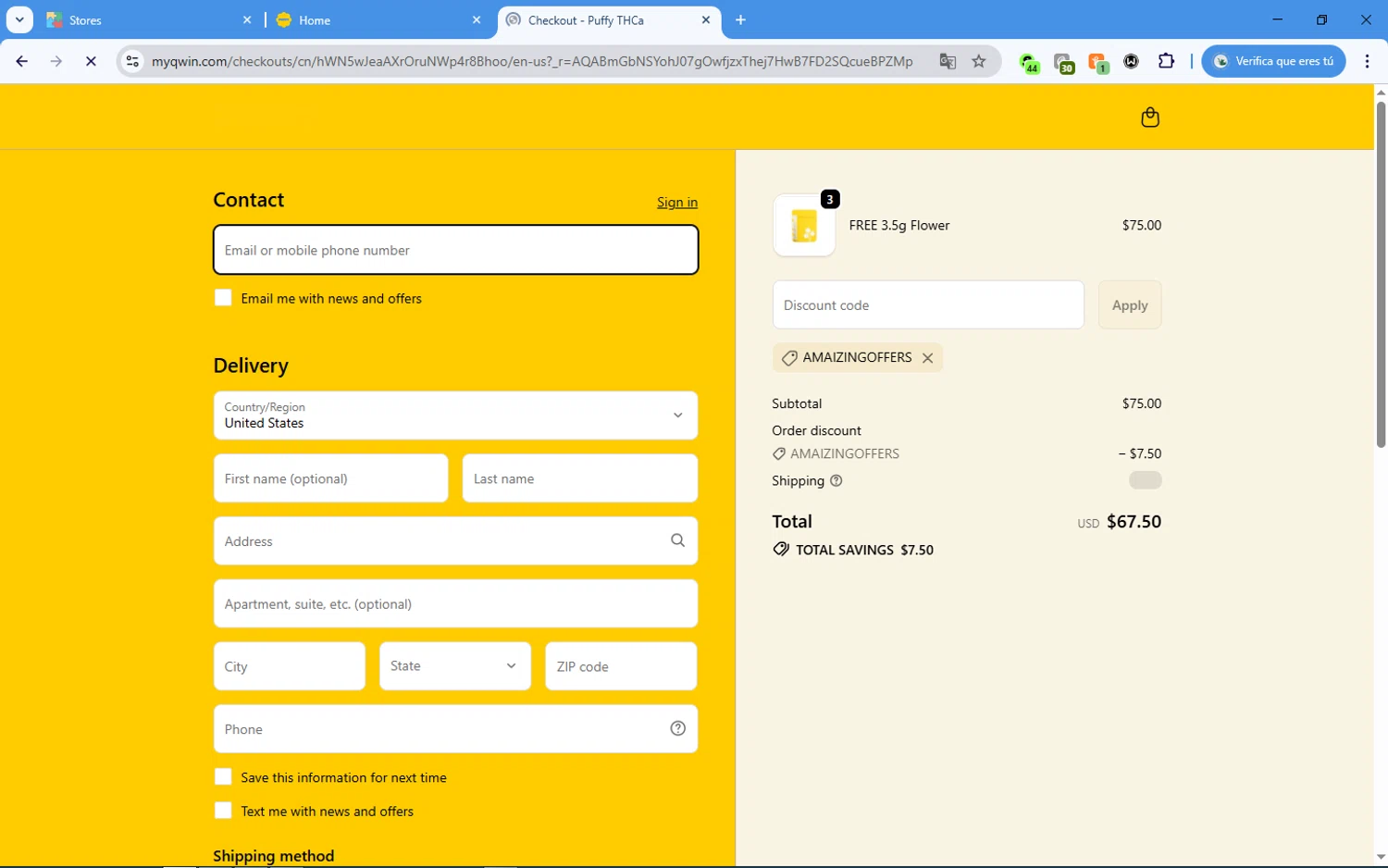Open the tab search dropdown arrow
Screen dimensions: 1388x868
coord(19,19)
